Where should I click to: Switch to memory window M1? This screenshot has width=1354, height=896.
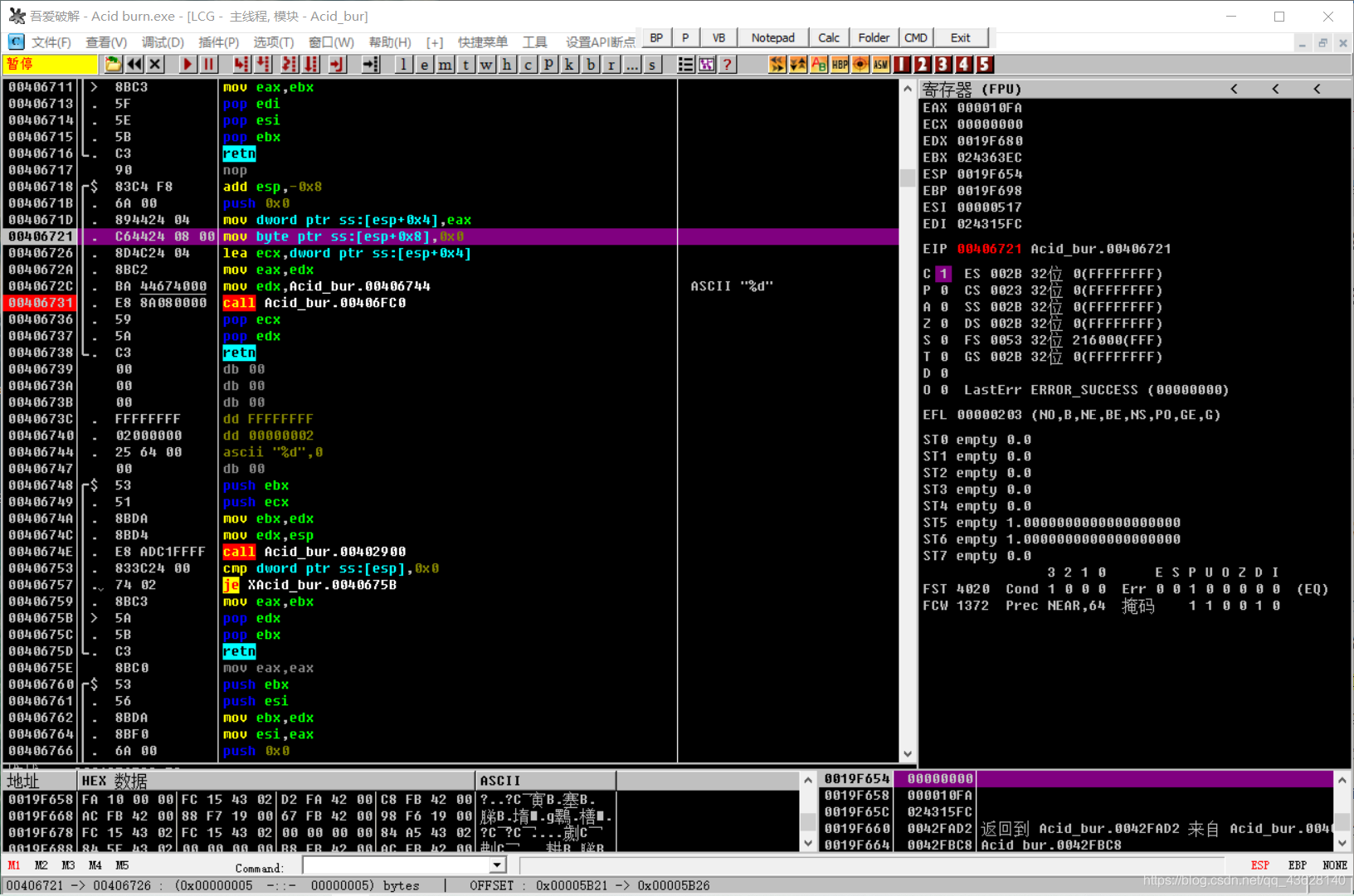[x=14, y=865]
